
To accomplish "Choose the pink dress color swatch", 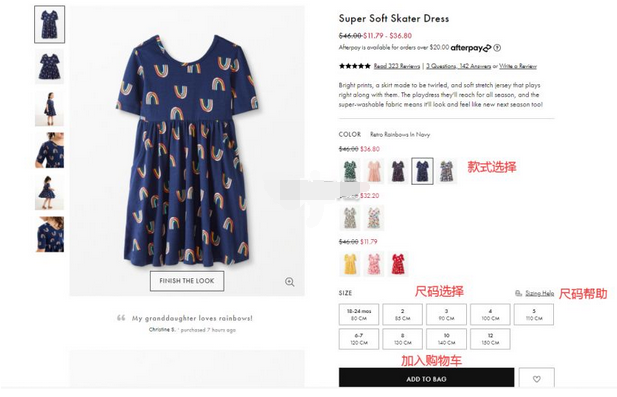I will click(374, 171).
